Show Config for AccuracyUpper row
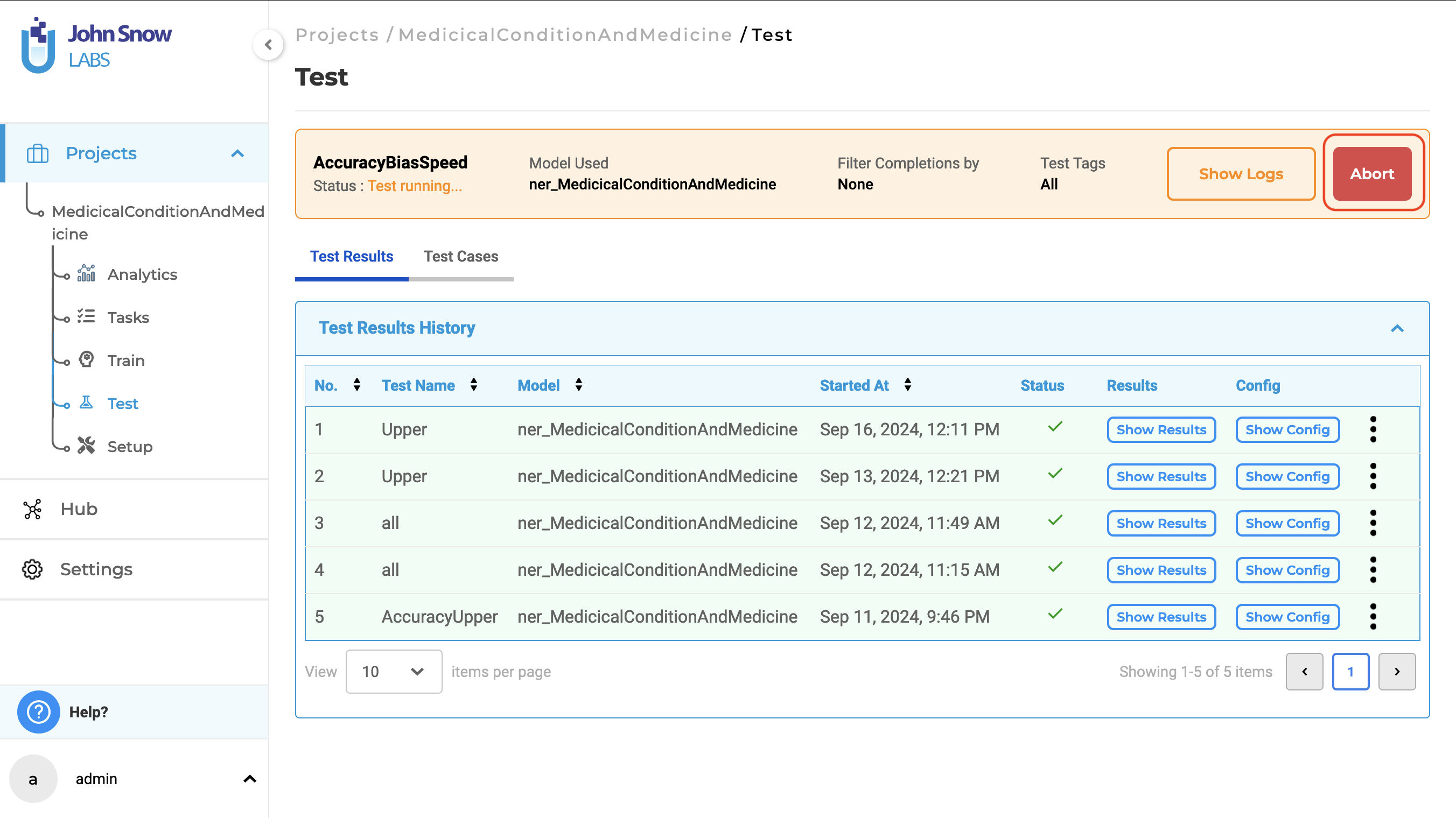Viewport: 1456px width, 818px height. point(1287,617)
